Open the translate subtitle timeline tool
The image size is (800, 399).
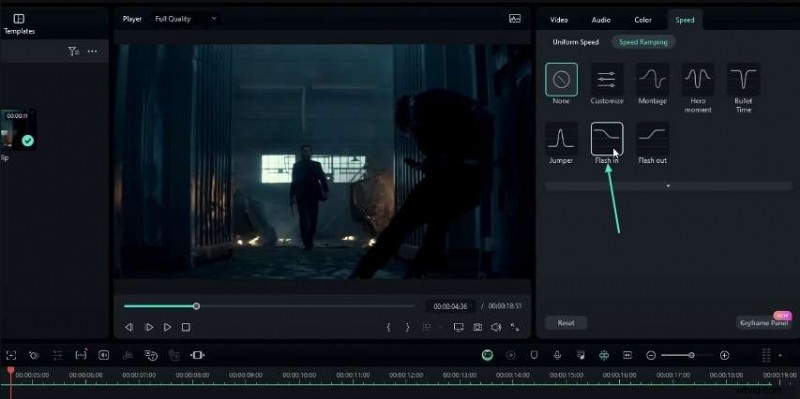[x=151, y=355]
